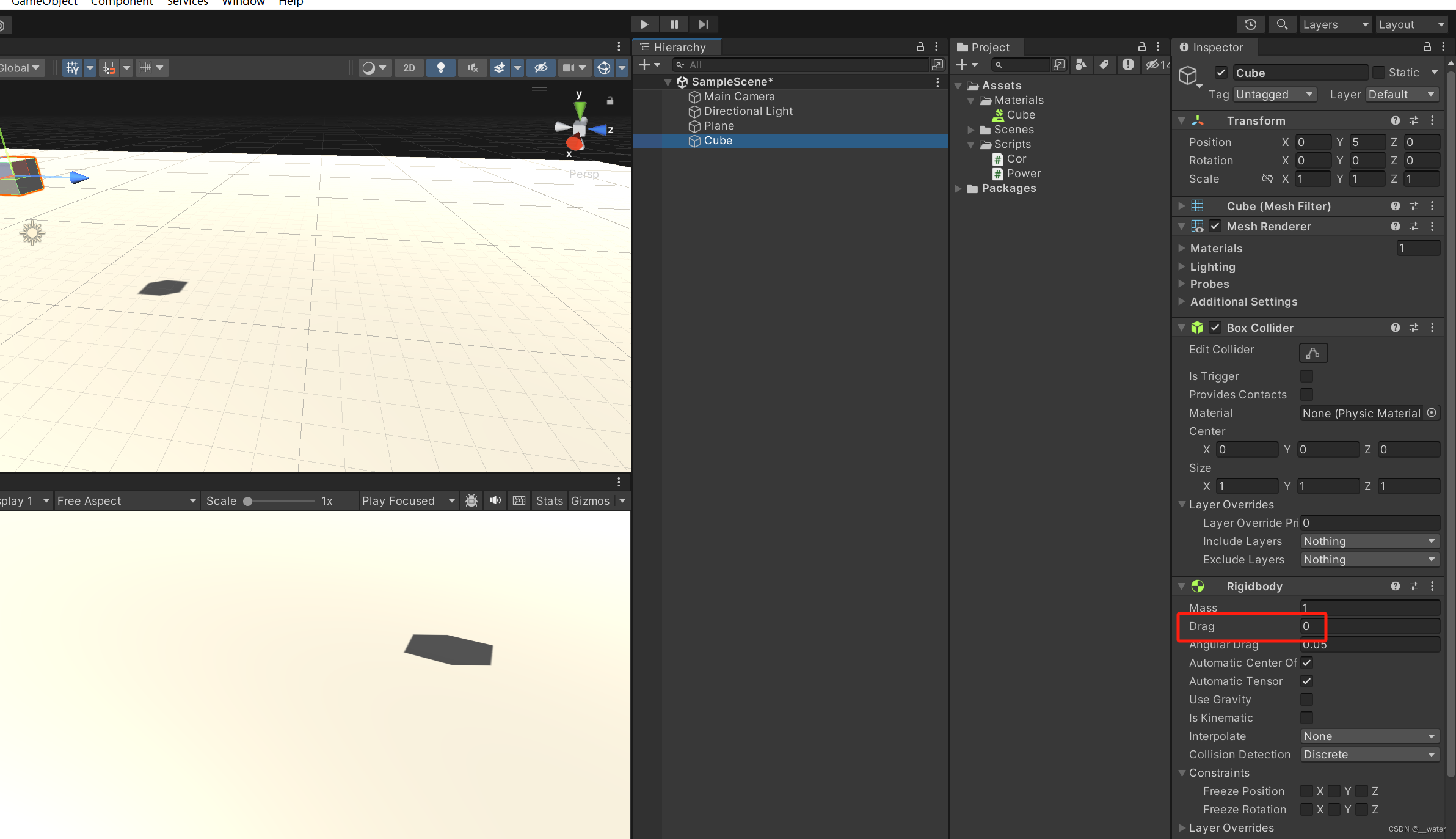Open the GameObject menu
Viewport: 1456px width, 839px height.
44,3
